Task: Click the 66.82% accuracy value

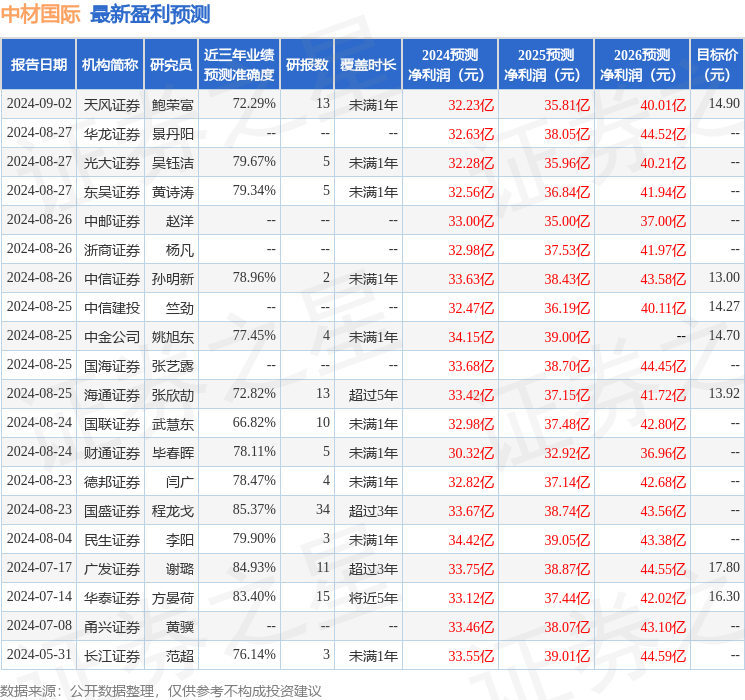Action: point(254,422)
